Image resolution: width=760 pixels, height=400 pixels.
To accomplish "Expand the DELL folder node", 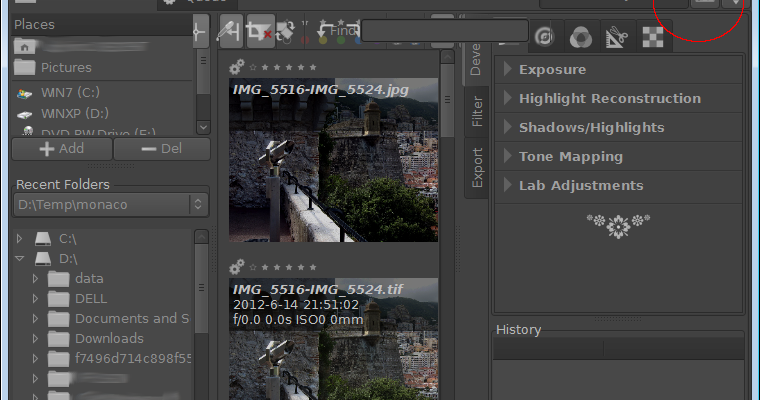I will pos(35,299).
